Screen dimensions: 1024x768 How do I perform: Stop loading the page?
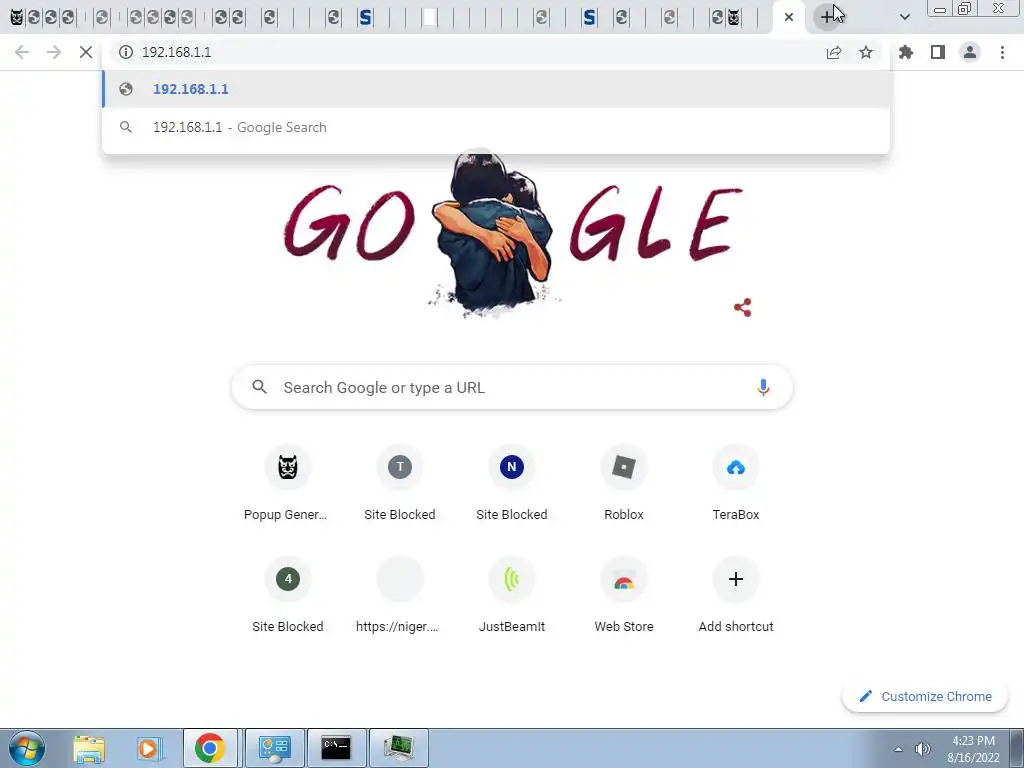point(86,52)
